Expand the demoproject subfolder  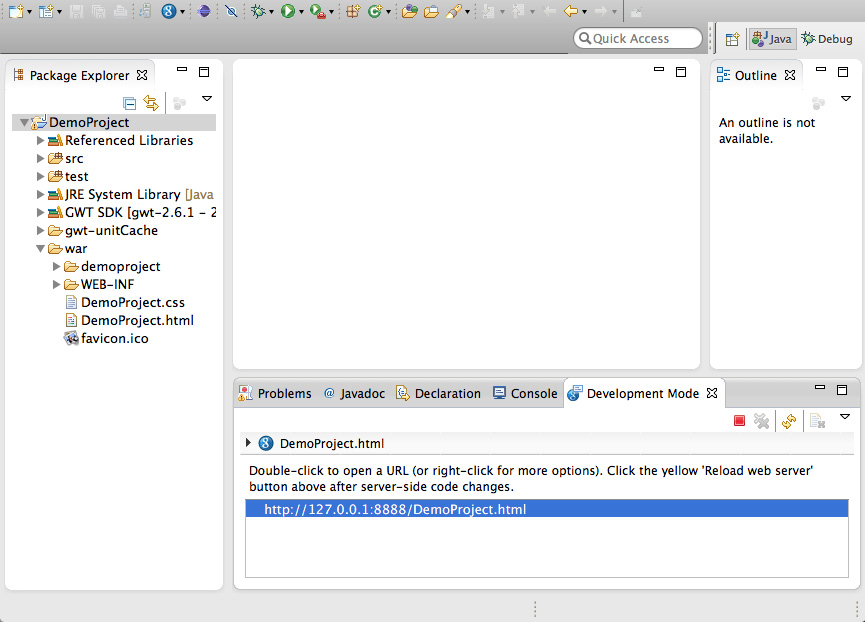pos(56,266)
